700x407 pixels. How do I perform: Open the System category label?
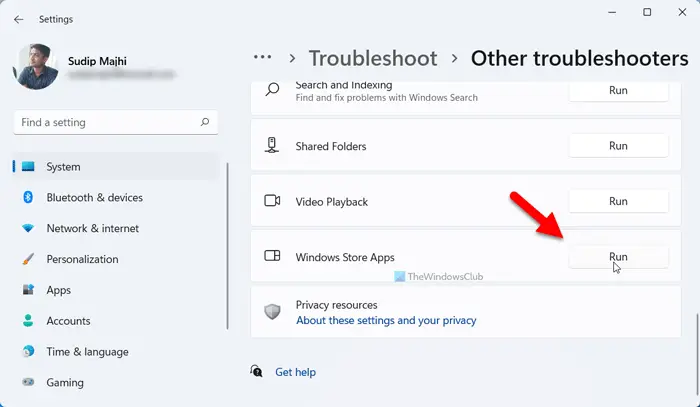pyautogui.click(x=63, y=167)
